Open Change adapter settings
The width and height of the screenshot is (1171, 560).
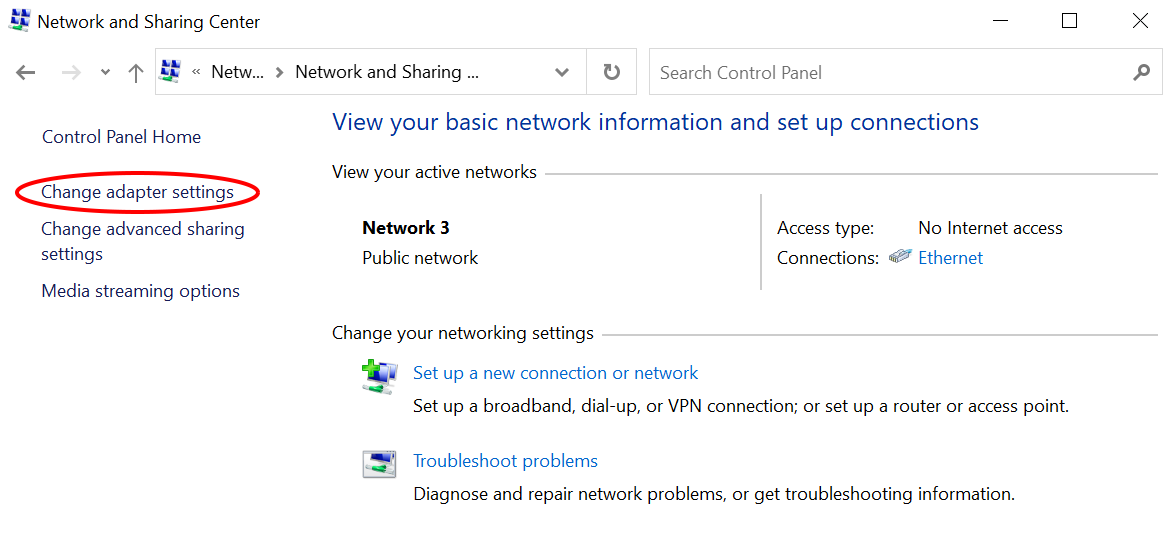pos(137,192)
